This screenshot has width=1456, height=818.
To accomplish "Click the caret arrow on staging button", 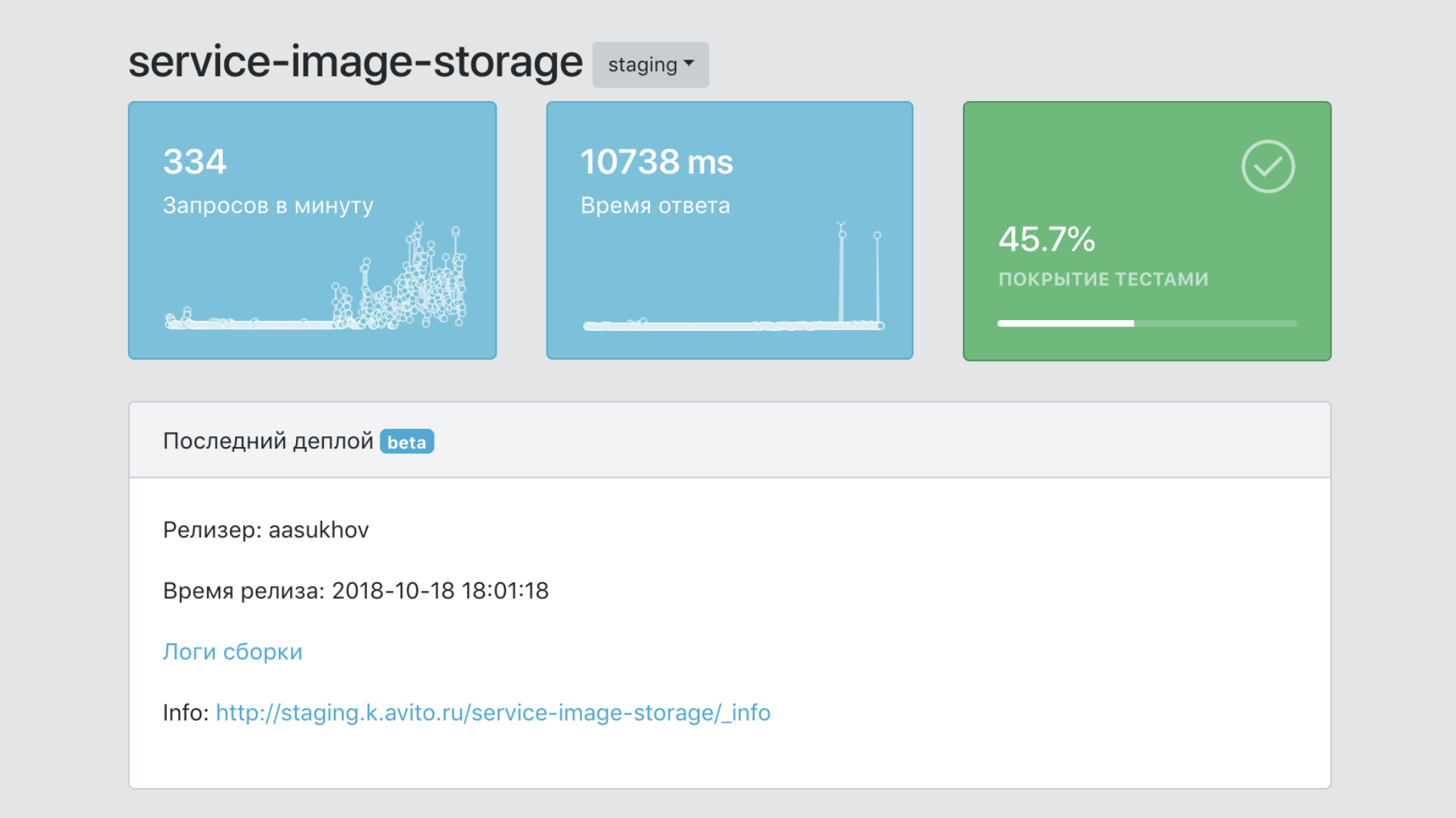I will pos(689,64).
